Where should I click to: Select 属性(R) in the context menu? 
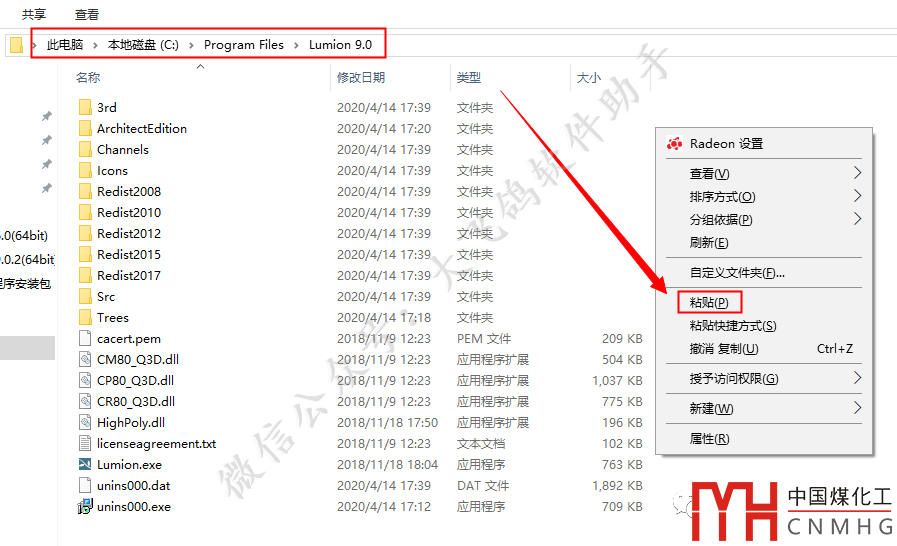tap(709, 439)
